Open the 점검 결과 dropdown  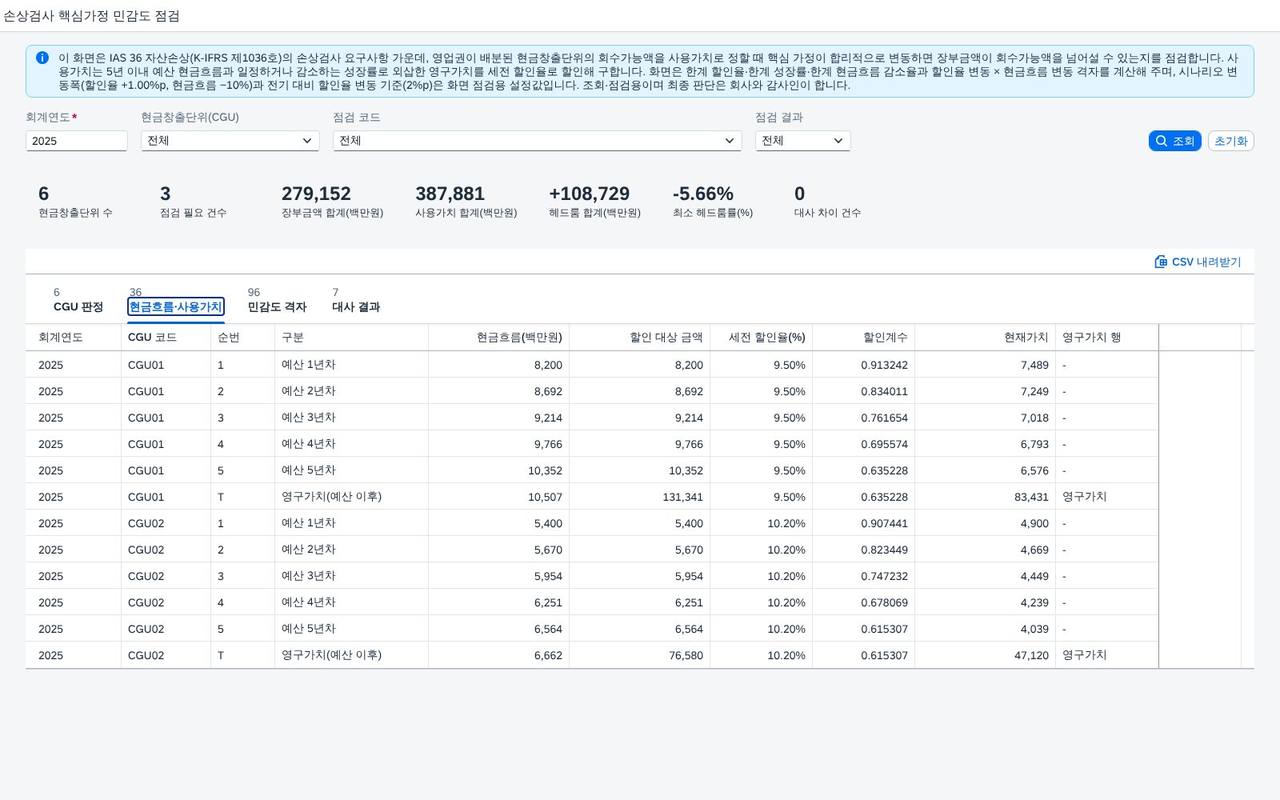[x=803, y=141]
